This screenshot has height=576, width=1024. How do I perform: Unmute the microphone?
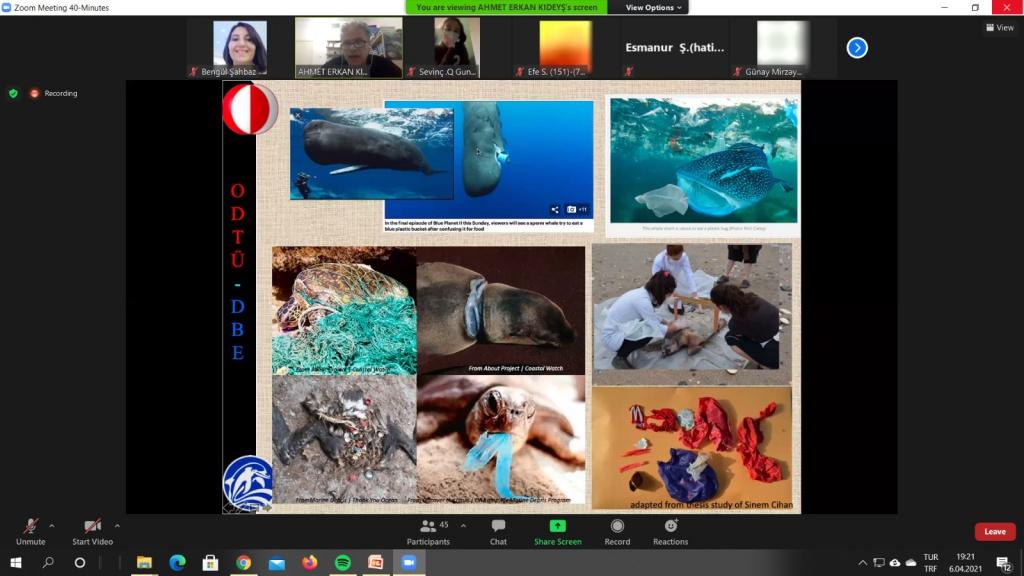coord(30,532)
